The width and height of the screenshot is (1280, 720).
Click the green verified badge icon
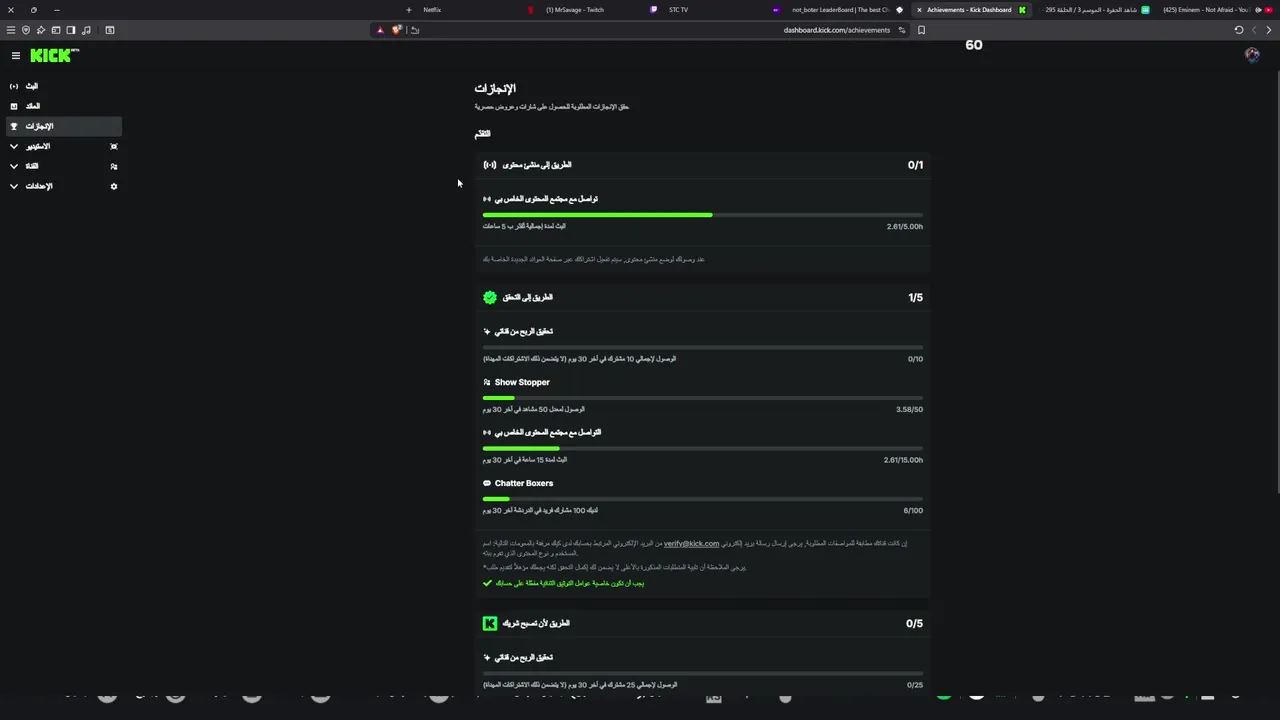(490, 297)
